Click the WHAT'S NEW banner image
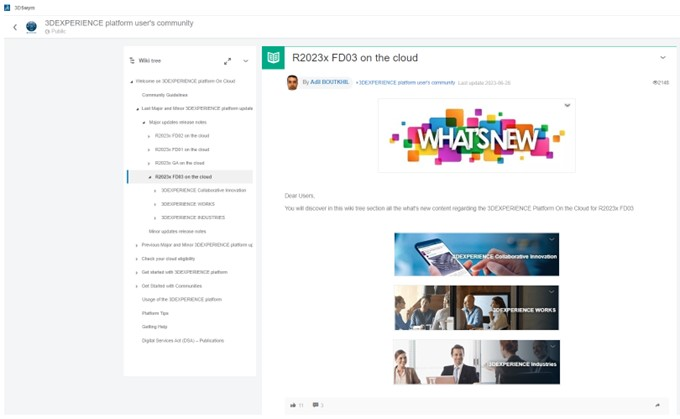Image resolution: width=680 pixels, height=419 pixels. click(x=477, y=136)
